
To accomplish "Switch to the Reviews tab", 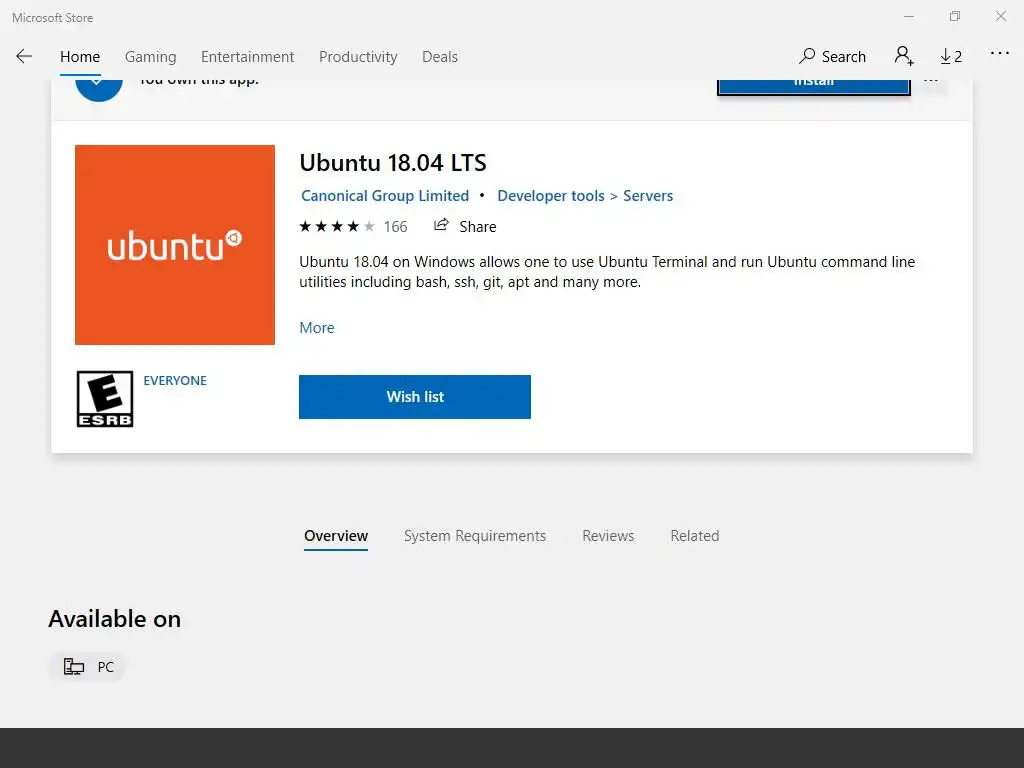I will point(608,536).
